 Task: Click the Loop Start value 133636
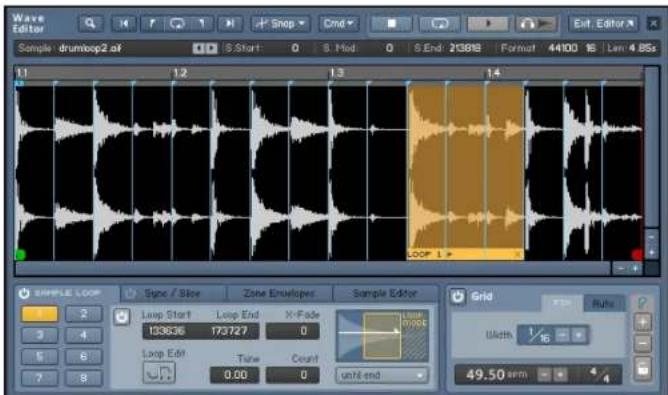[x=166, y=331]
